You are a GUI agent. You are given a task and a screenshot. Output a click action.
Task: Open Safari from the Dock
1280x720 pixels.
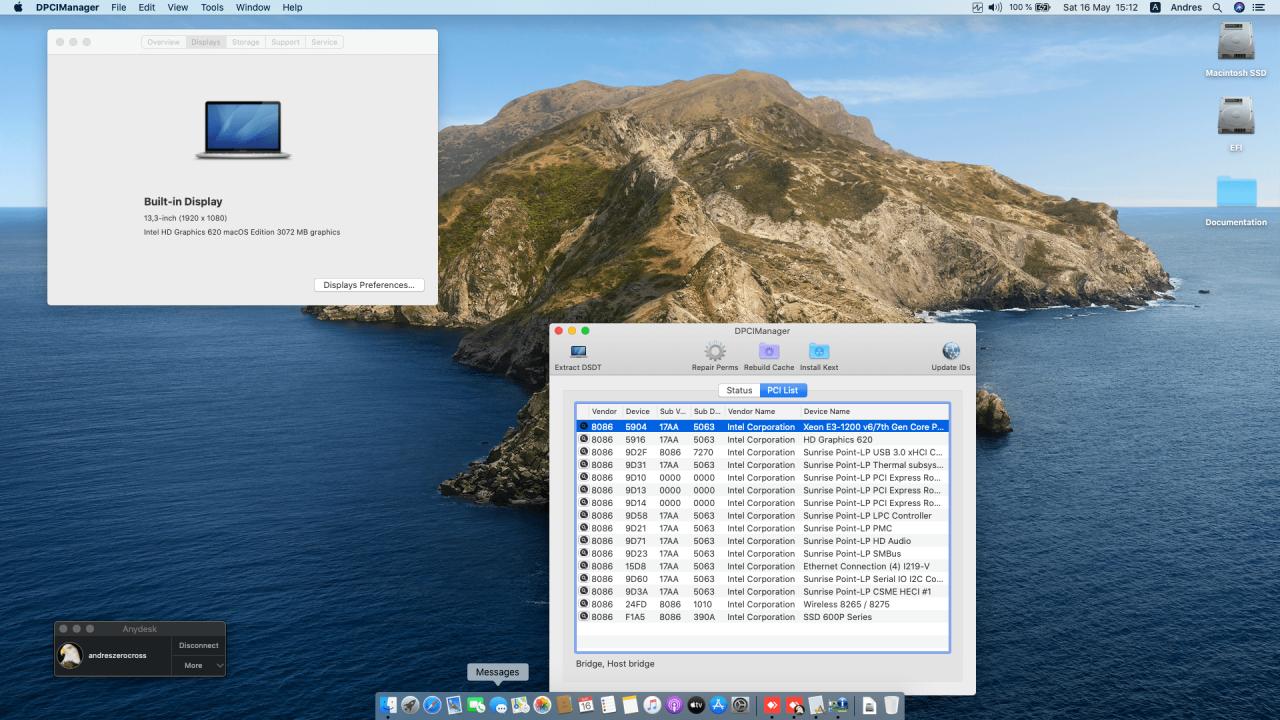(x=432, y=705)
